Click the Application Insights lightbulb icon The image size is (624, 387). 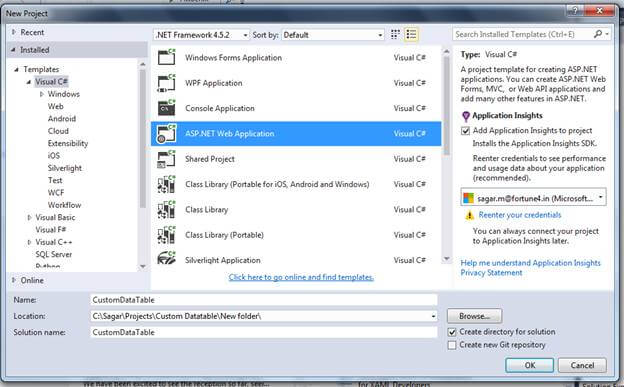[466, 116]
